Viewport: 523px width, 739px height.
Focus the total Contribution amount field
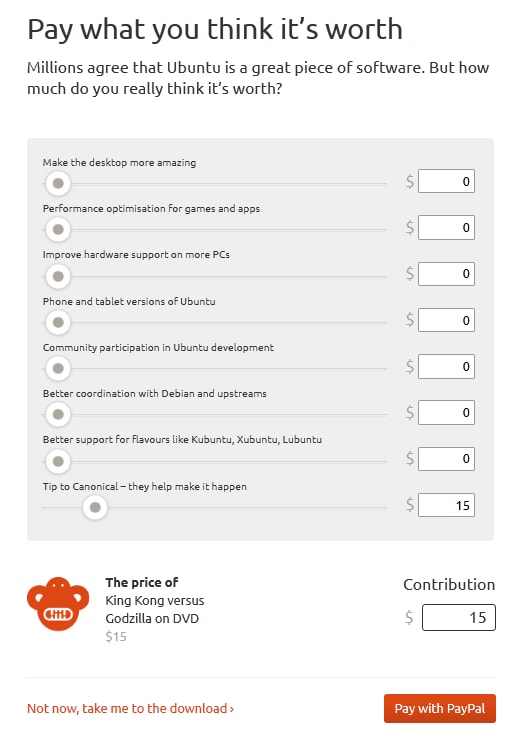pos(459,617)
